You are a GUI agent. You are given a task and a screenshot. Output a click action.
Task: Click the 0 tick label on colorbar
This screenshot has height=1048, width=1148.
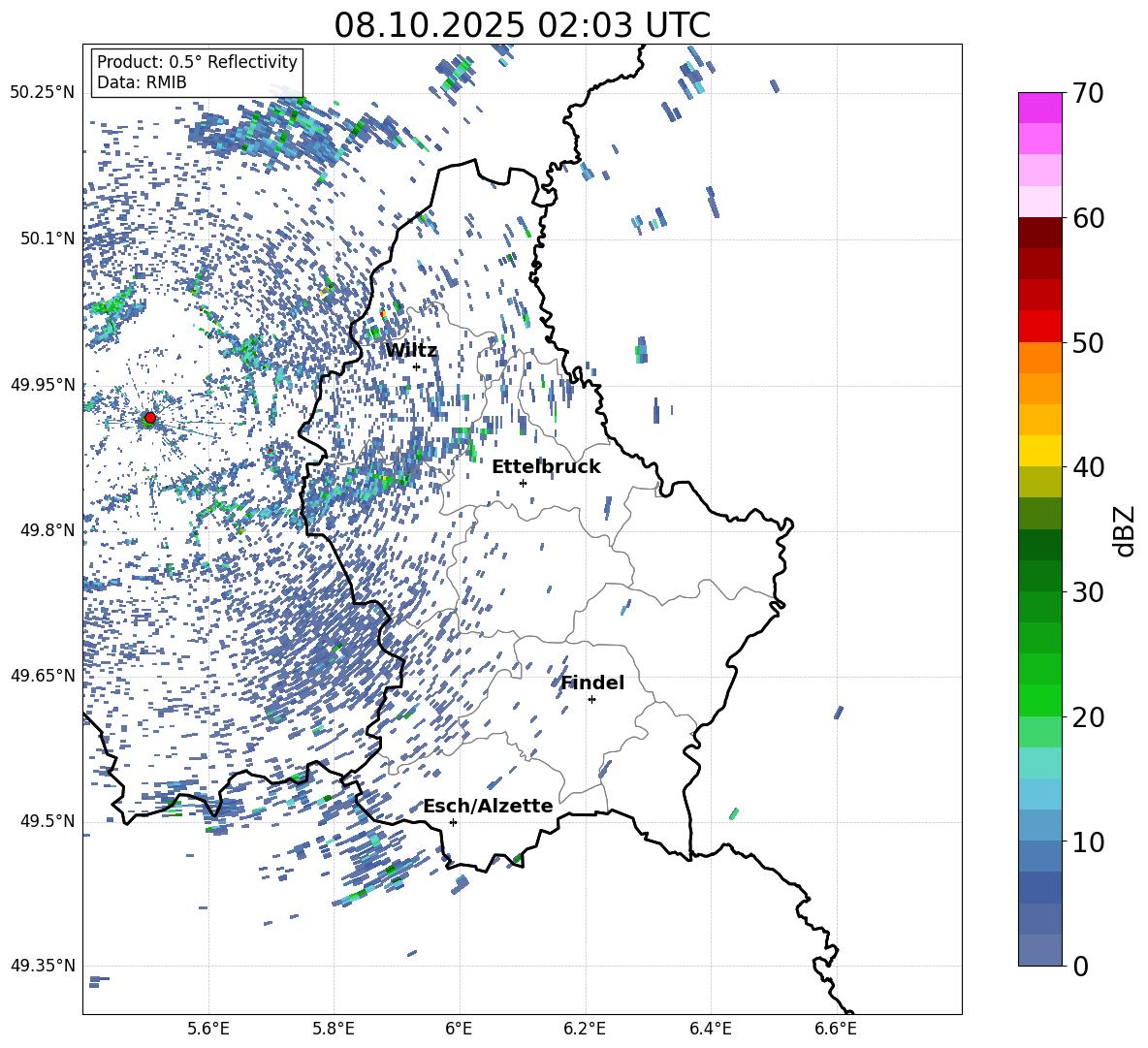[1082, 967]
